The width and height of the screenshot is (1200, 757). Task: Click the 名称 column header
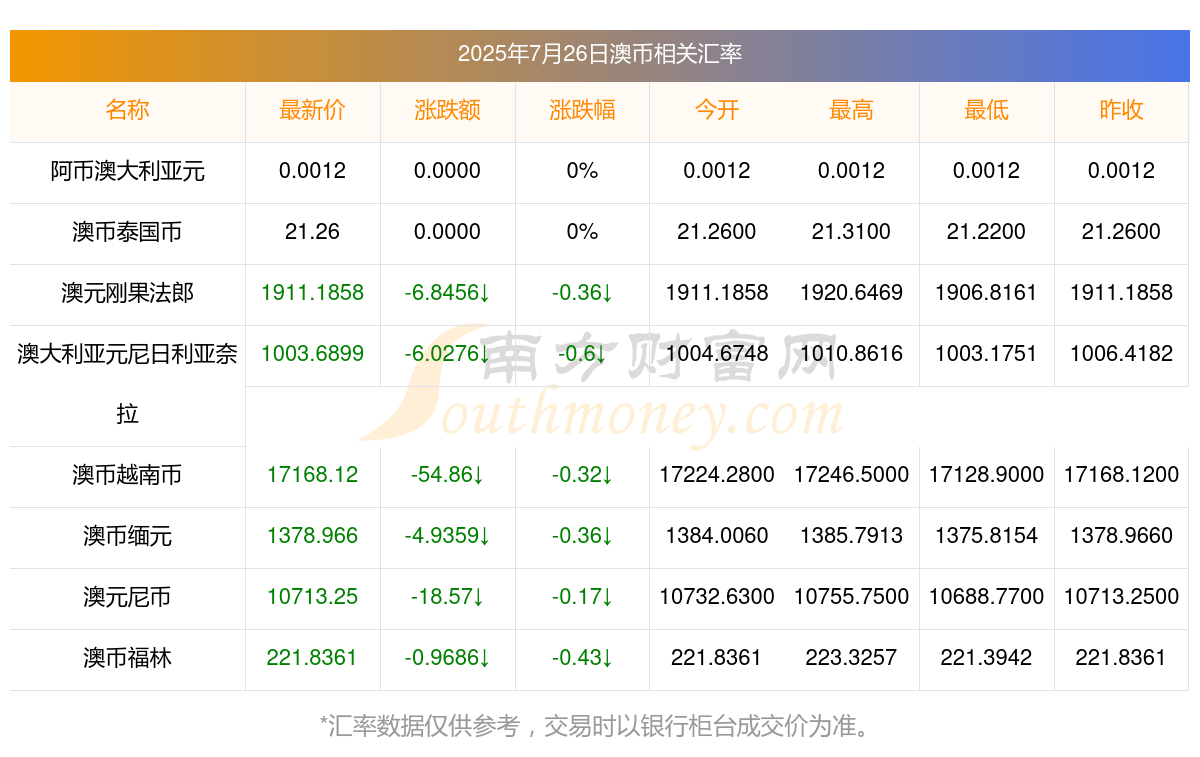pos(127,110)
